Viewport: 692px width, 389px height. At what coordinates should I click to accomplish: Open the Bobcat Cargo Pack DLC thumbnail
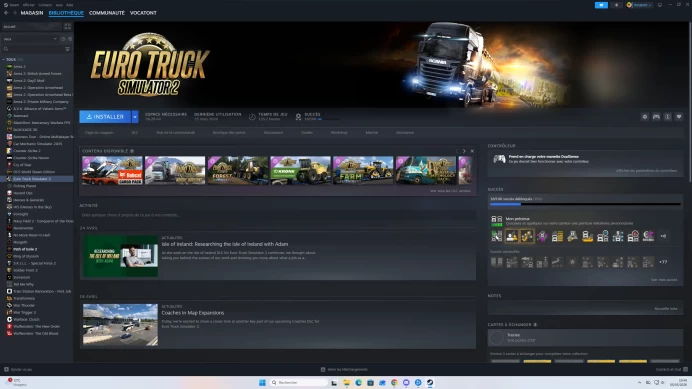112,170
